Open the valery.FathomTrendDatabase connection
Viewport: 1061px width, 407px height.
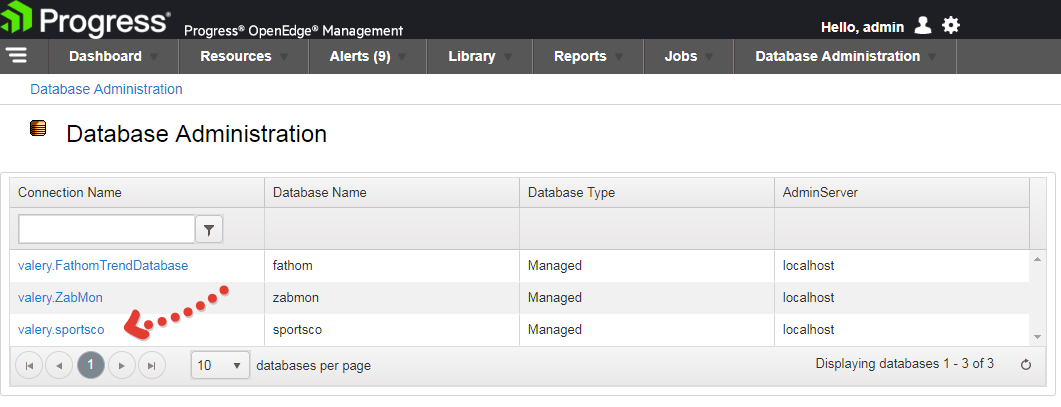[x=103, y=266]
